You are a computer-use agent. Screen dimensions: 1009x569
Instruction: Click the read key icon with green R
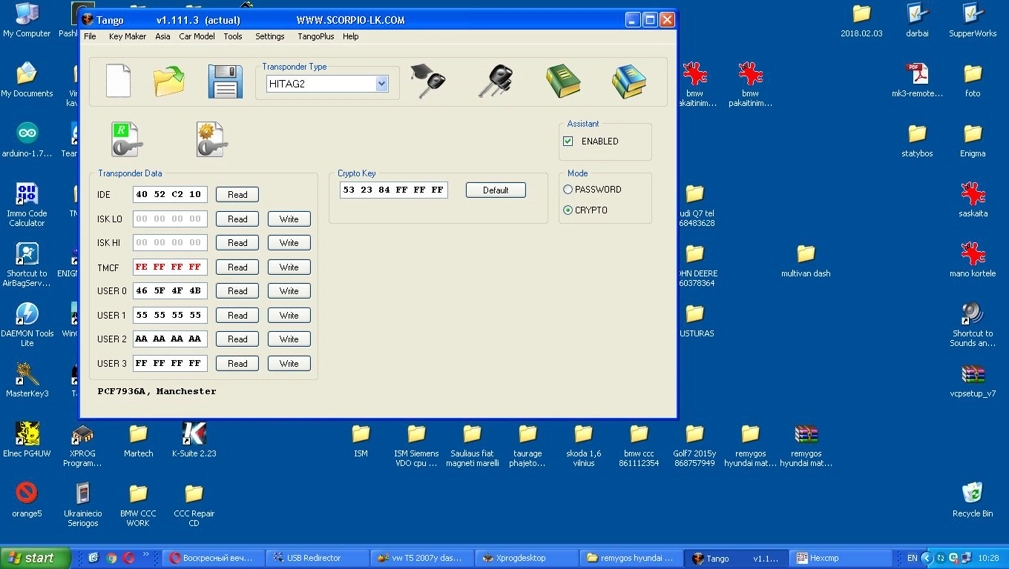pos(125,140)
